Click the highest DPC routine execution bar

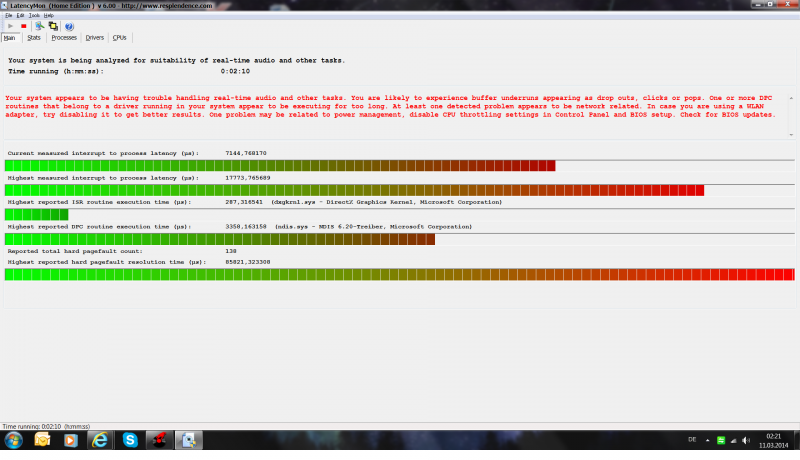point(399,239)
